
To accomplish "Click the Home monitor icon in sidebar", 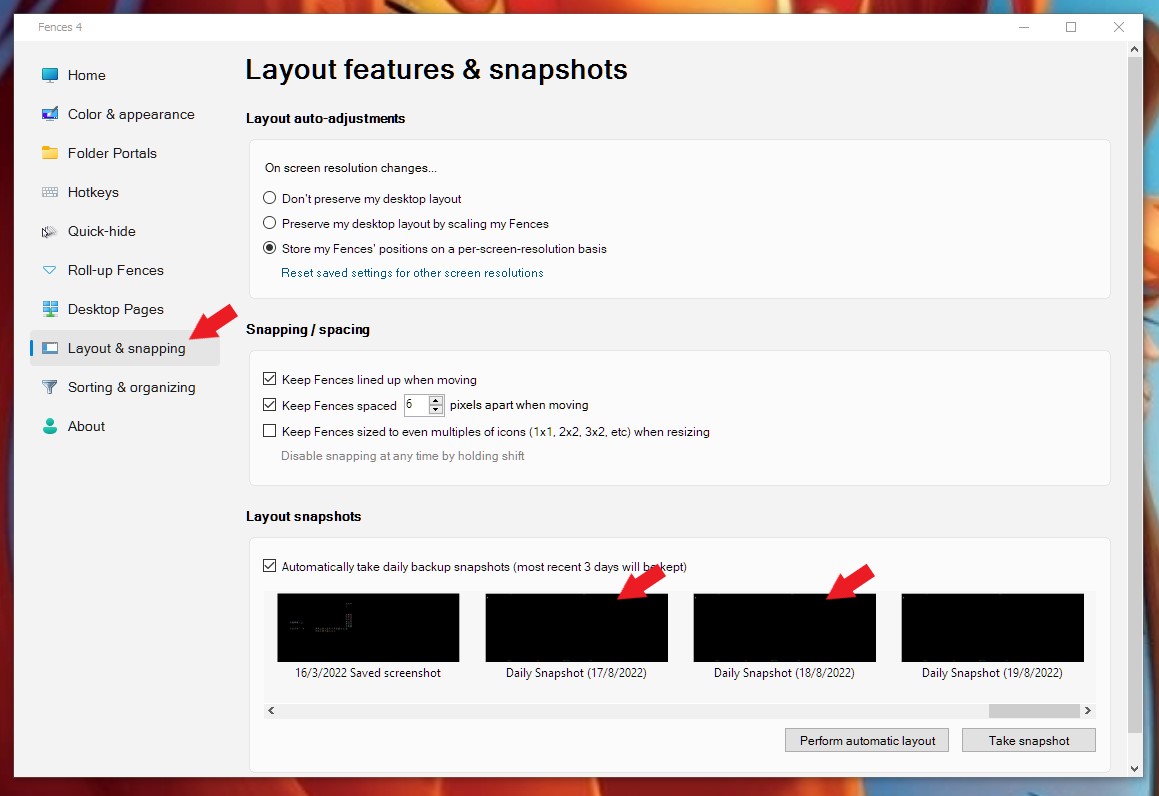I will [50, 75].
